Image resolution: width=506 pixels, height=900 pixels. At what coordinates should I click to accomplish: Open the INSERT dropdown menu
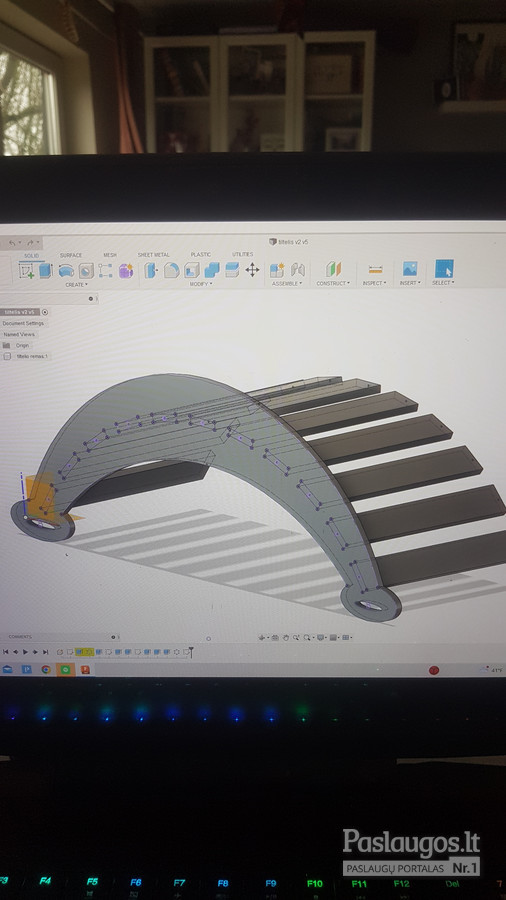click(x=410, y=283)
